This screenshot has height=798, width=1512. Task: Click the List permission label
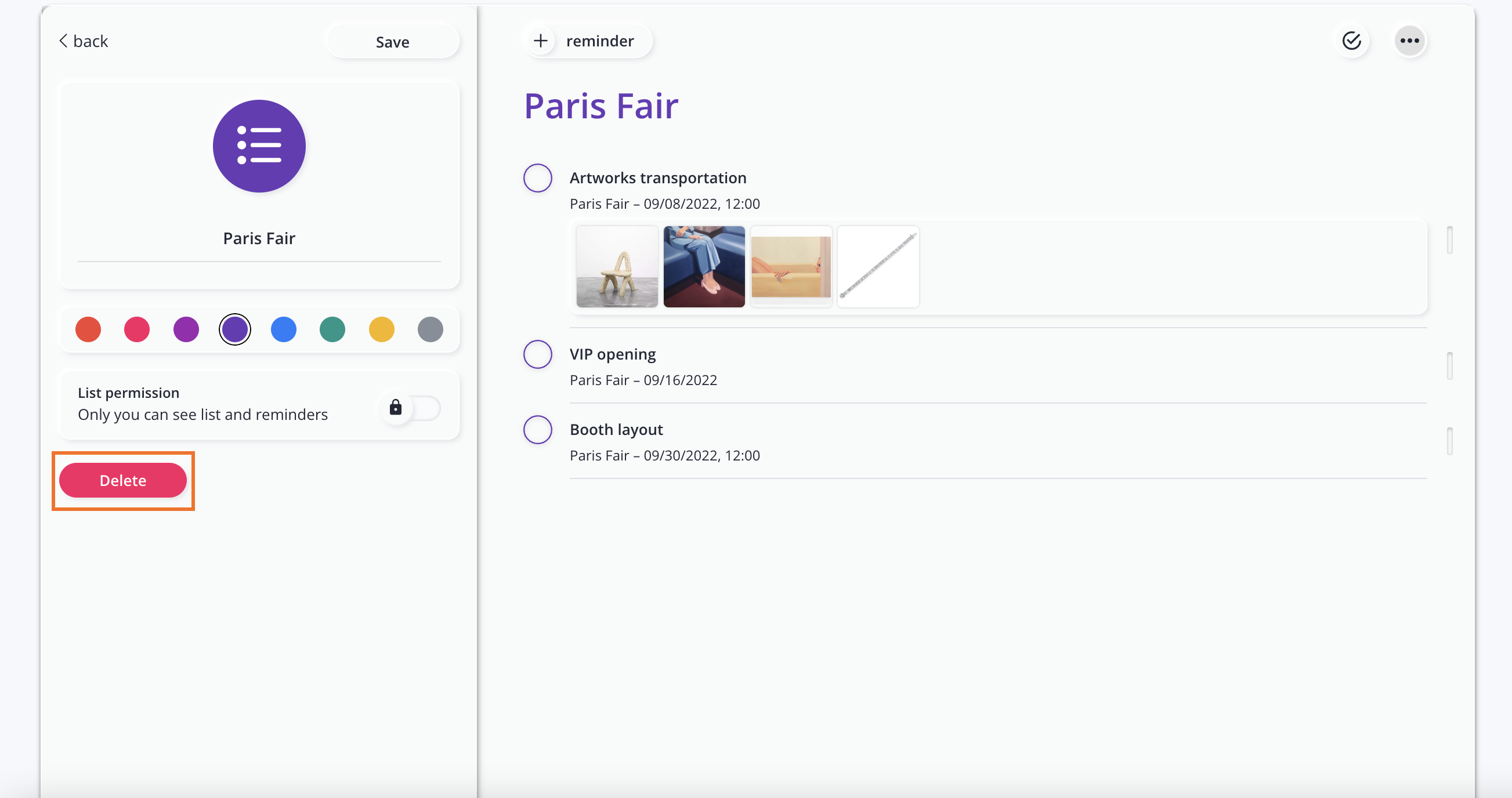click(129, 393)
